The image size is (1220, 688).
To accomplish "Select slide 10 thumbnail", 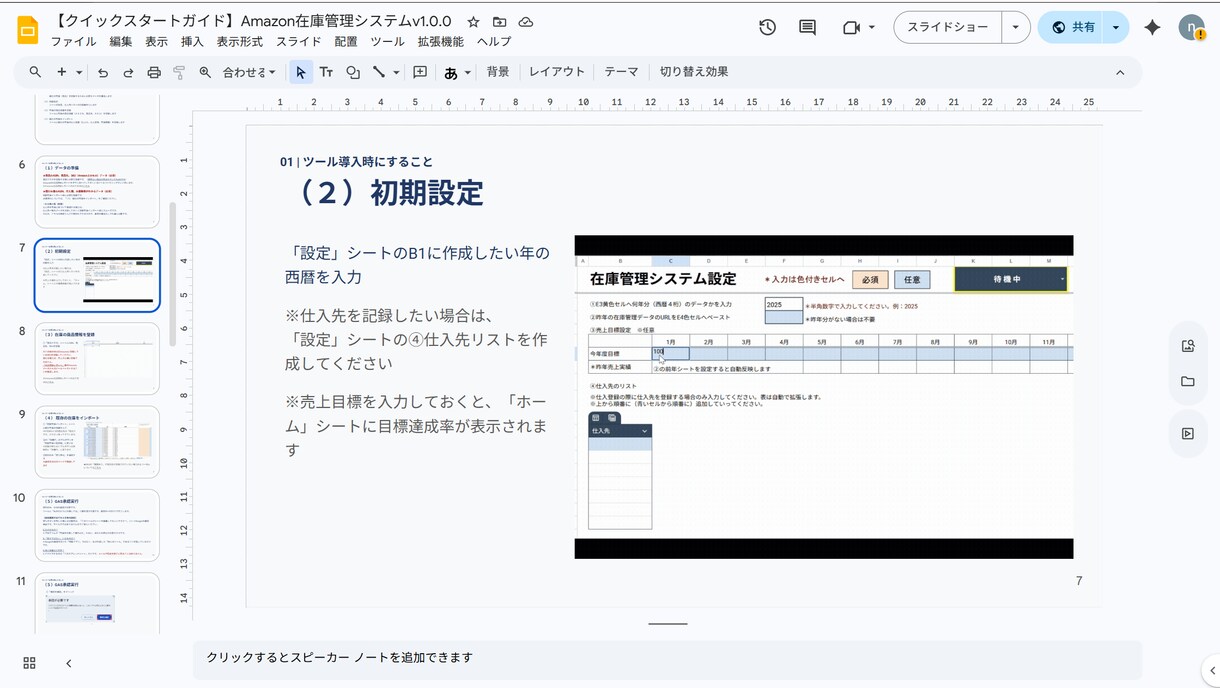I will click(x=97, y=525).
